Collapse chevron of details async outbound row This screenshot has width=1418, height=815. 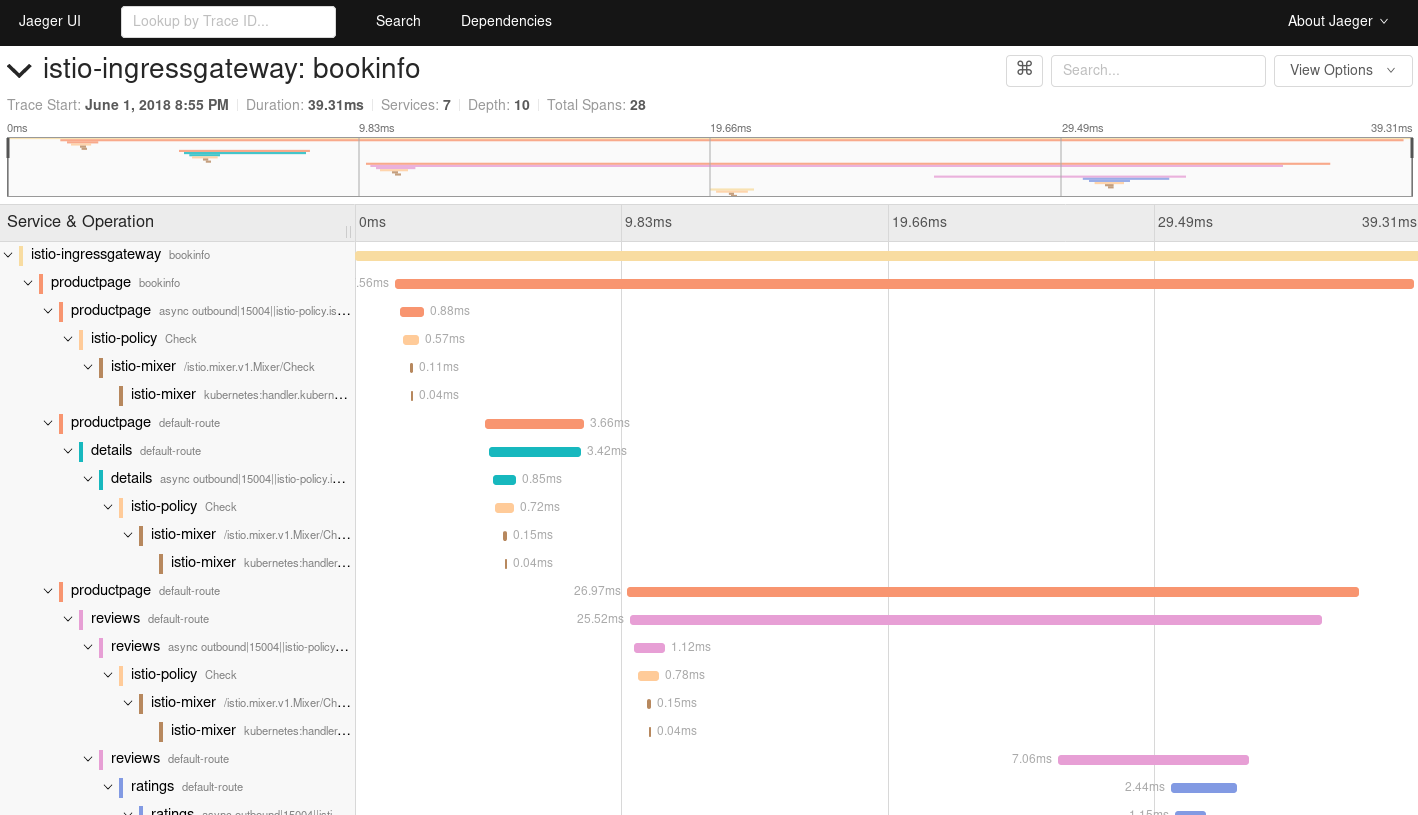(88, 479)
